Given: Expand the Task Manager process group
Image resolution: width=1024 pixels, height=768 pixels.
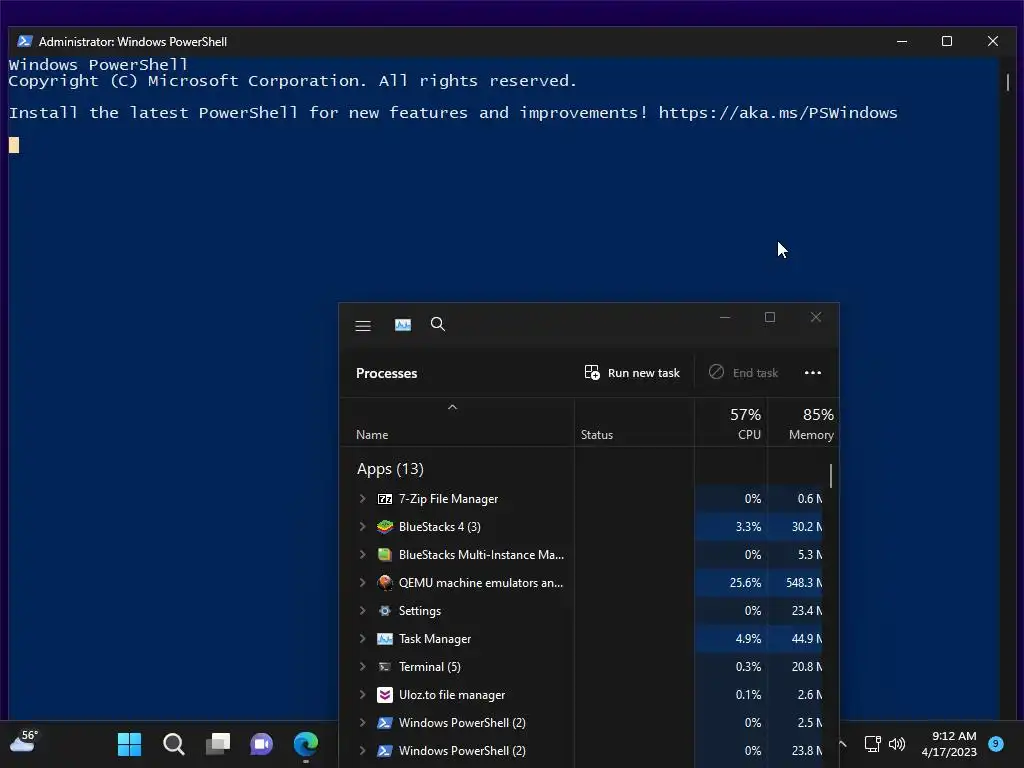Looking at the screenshot, I should pyautogui.click(x=362, y=639).
